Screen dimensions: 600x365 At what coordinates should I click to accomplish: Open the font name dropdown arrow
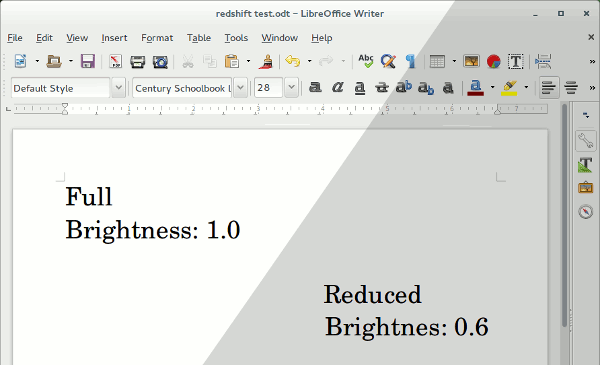240,88
